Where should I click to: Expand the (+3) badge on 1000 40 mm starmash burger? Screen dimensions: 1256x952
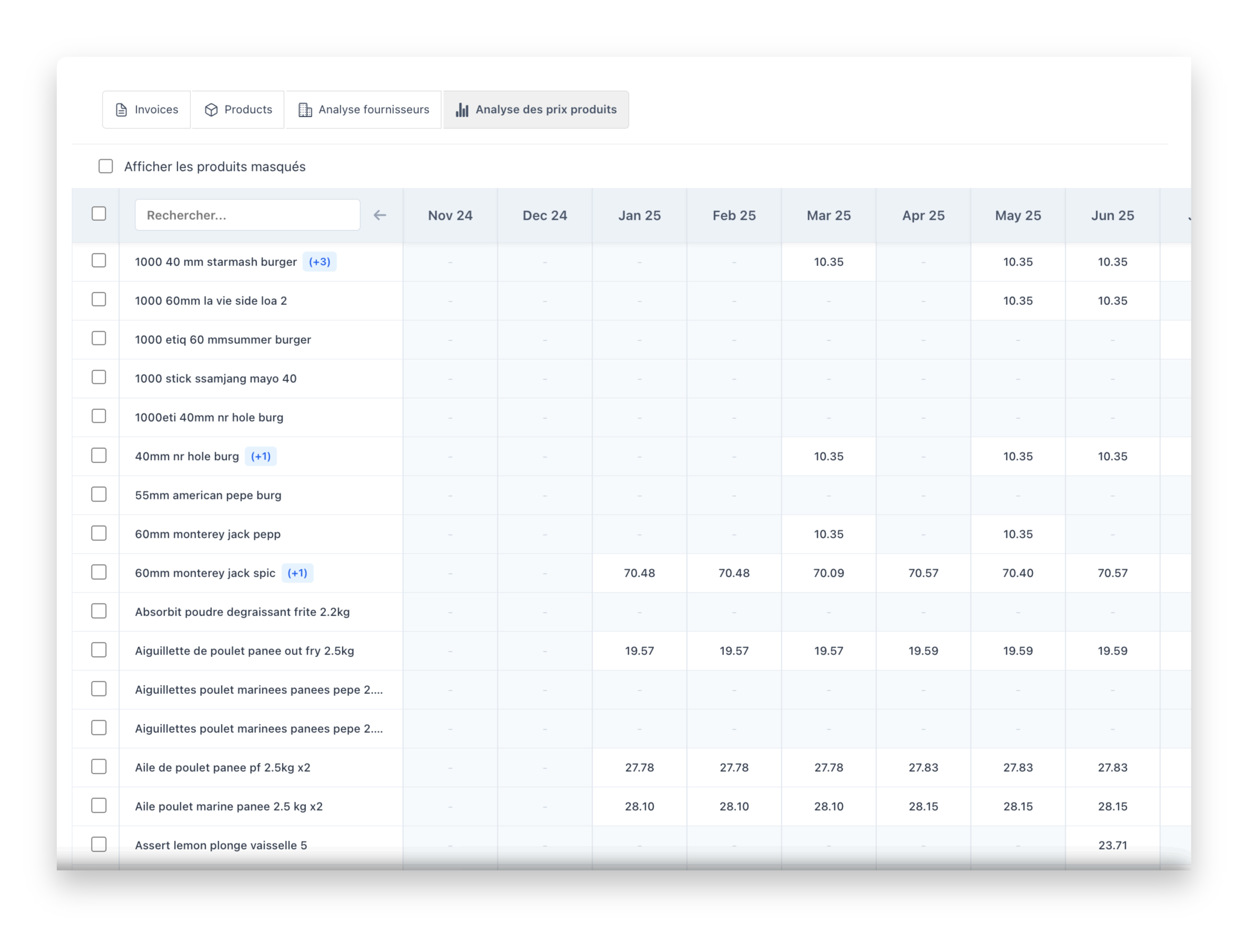coord(320,262)
